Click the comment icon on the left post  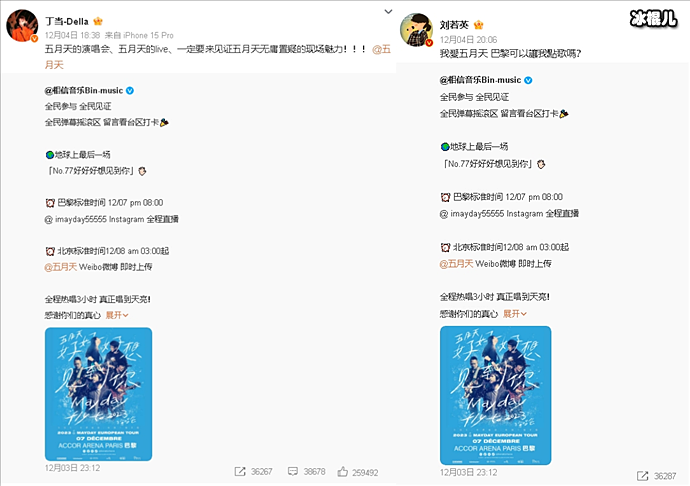coord(293,471)
